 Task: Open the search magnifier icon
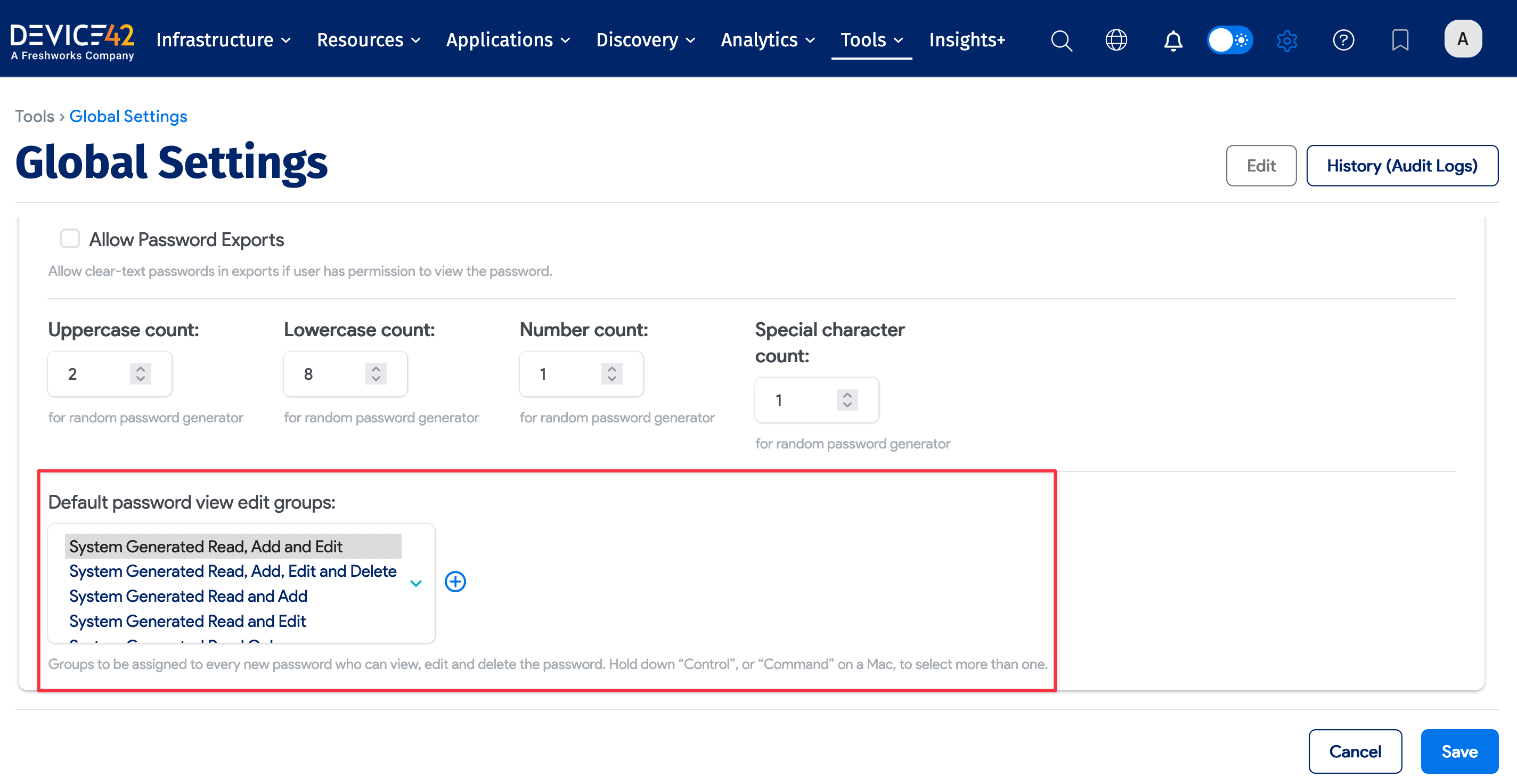(x=1061, y=40)
